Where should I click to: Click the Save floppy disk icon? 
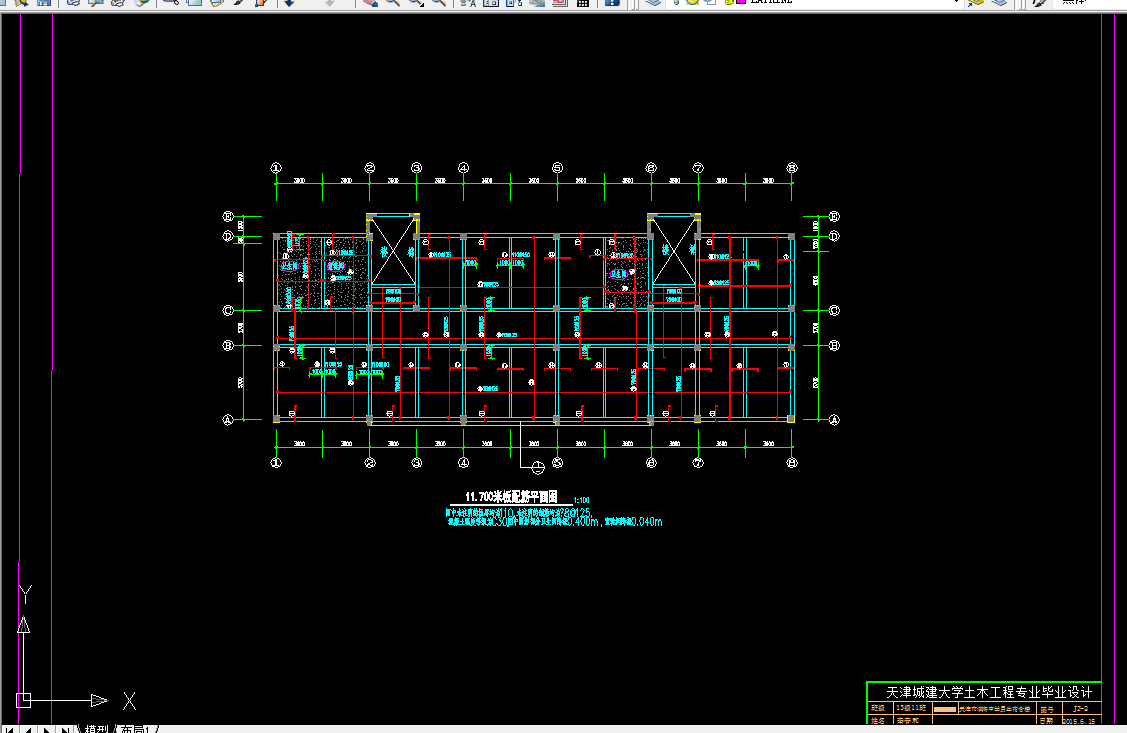coord(44,3)
